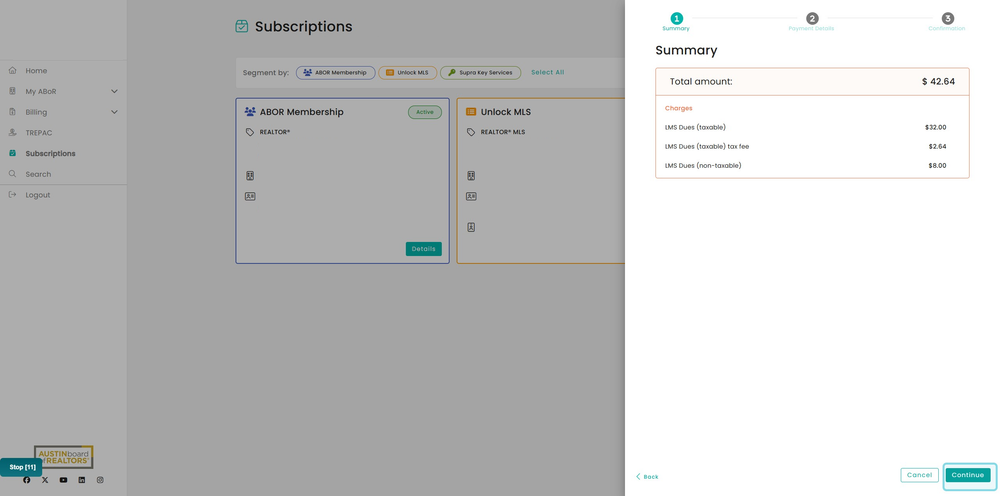
Task: Click the badge icon at bottom of Unlock MLS card
Action: pyautogui.click(x=471, y=227)
